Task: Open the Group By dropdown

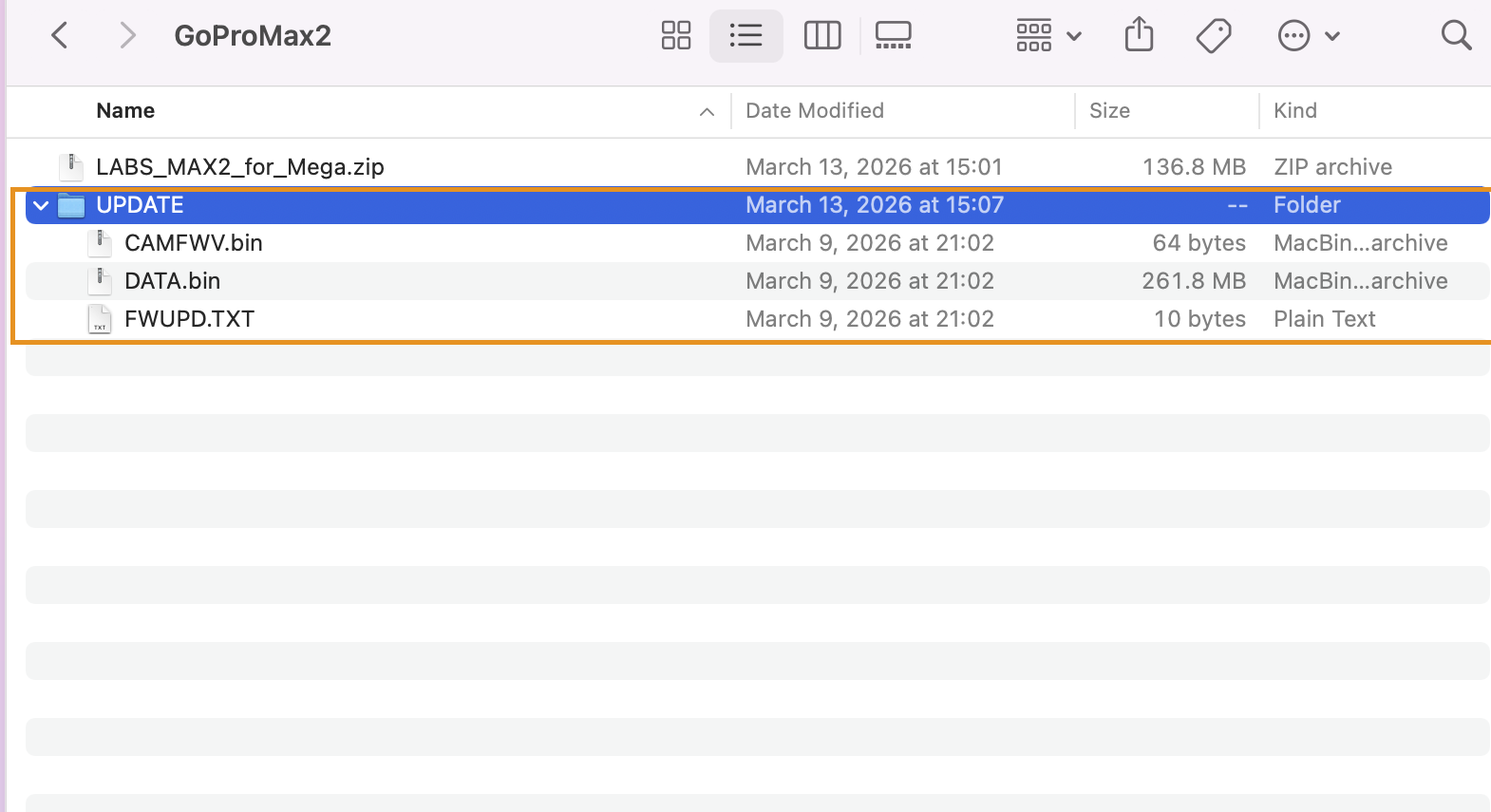Action: click(x=1047, y=36)
